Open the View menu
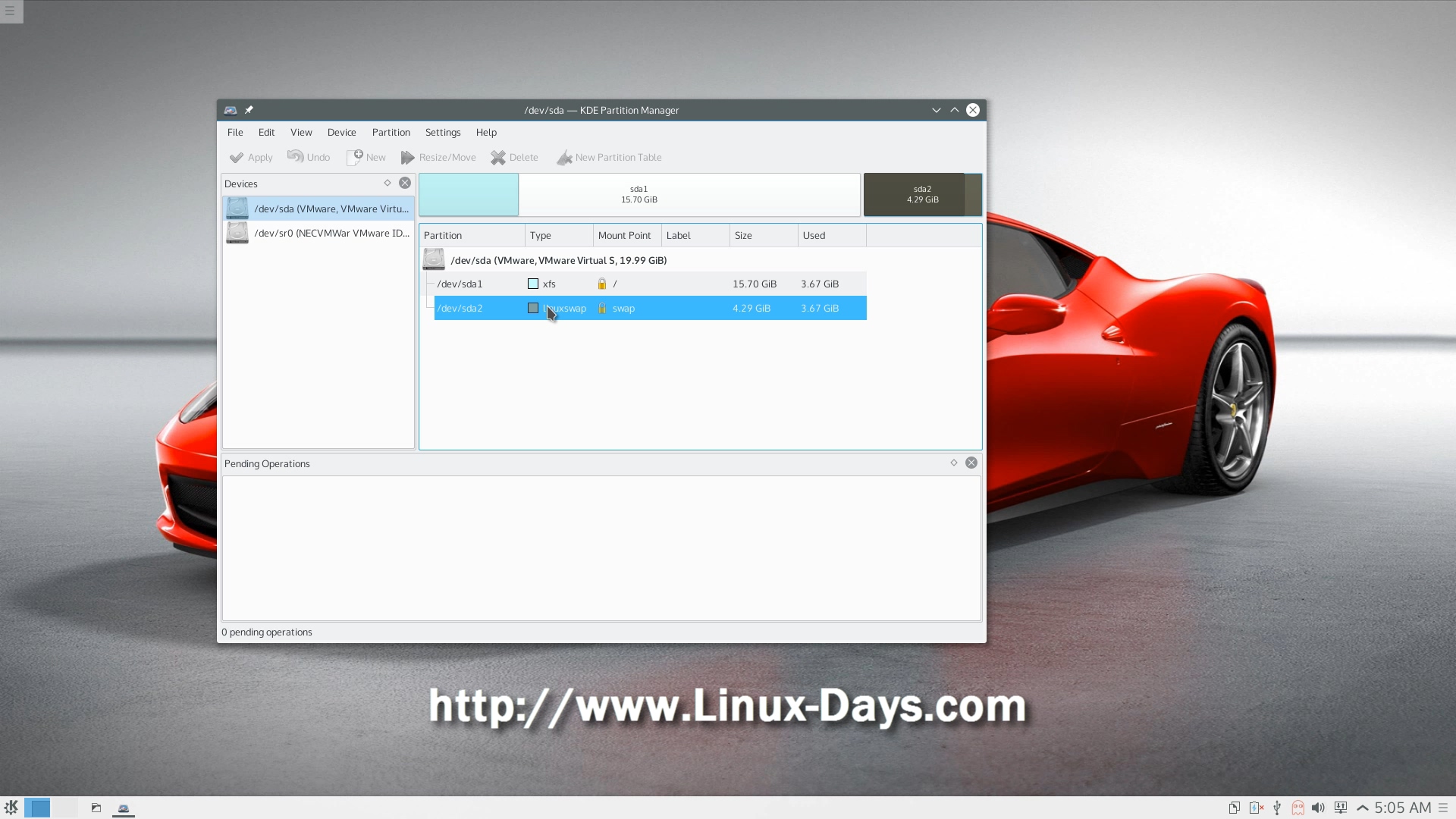1456x819 pixels. click(301, 132)
